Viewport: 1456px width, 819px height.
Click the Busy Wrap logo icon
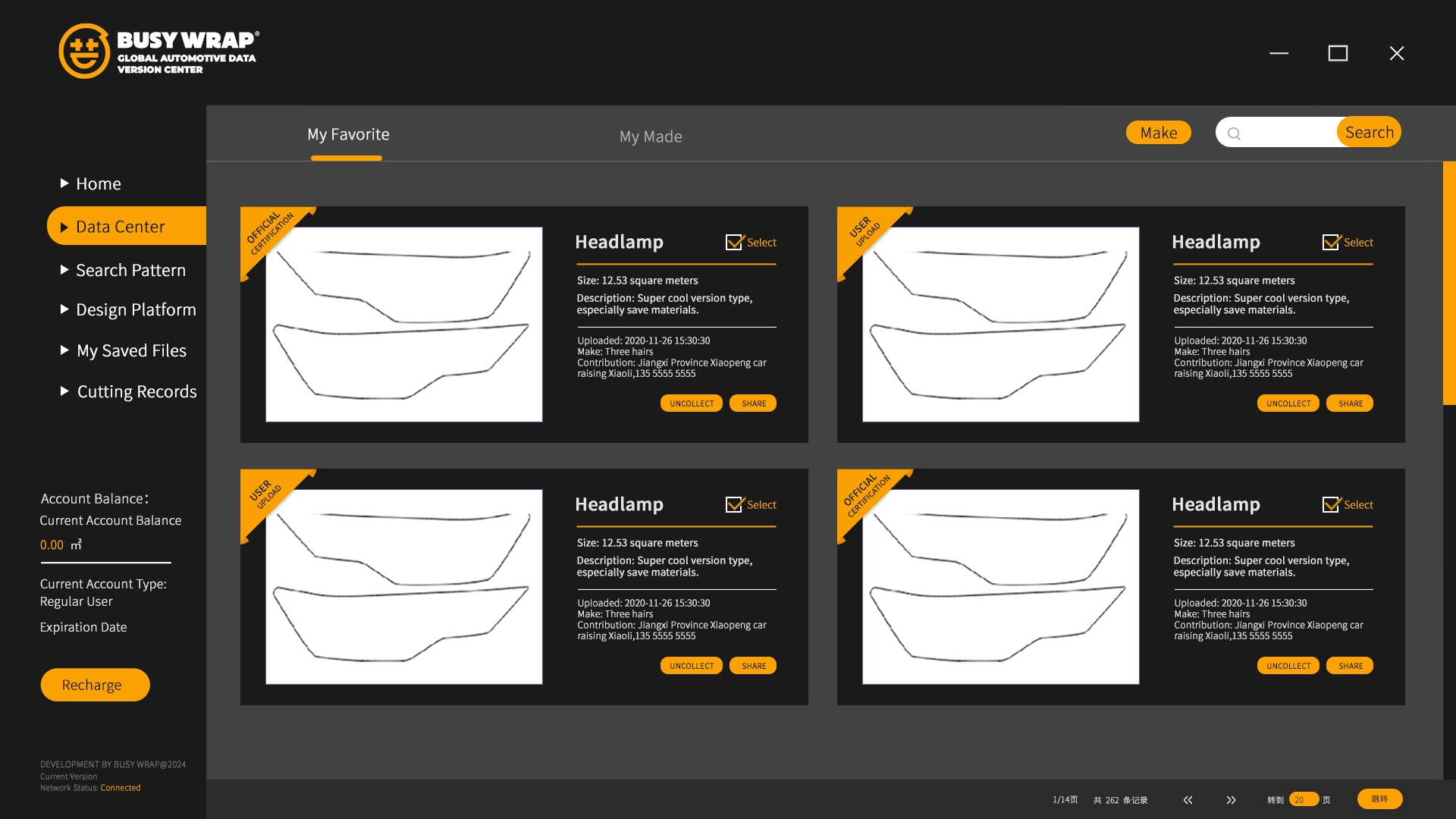pos(84,51)
